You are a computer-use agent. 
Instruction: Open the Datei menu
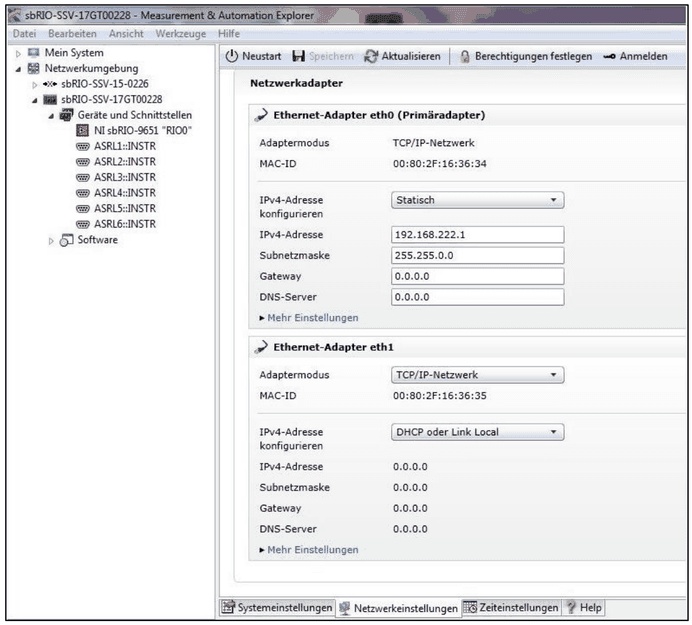tap(24, 34)
